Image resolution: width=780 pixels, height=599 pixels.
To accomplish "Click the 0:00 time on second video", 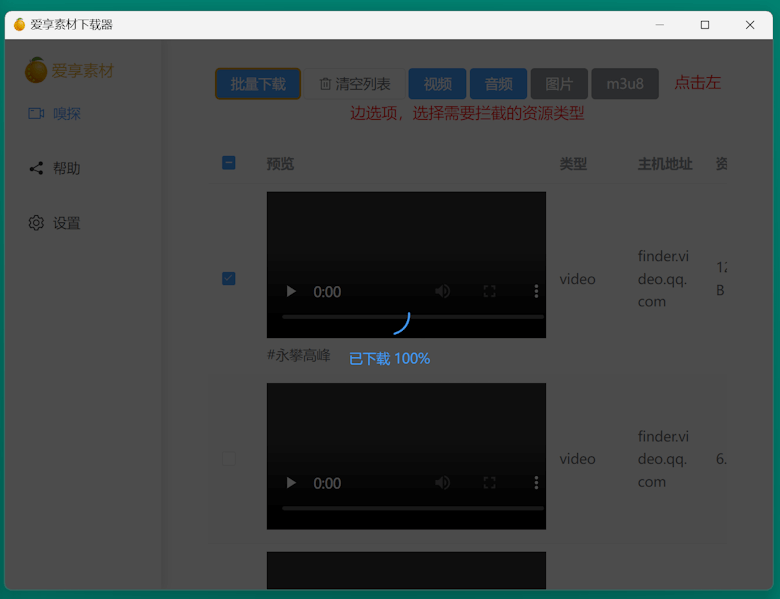I will (327, 483).
